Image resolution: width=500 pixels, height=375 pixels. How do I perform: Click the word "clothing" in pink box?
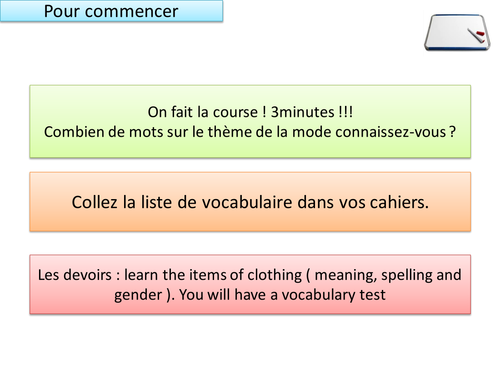tap(274, 276)
